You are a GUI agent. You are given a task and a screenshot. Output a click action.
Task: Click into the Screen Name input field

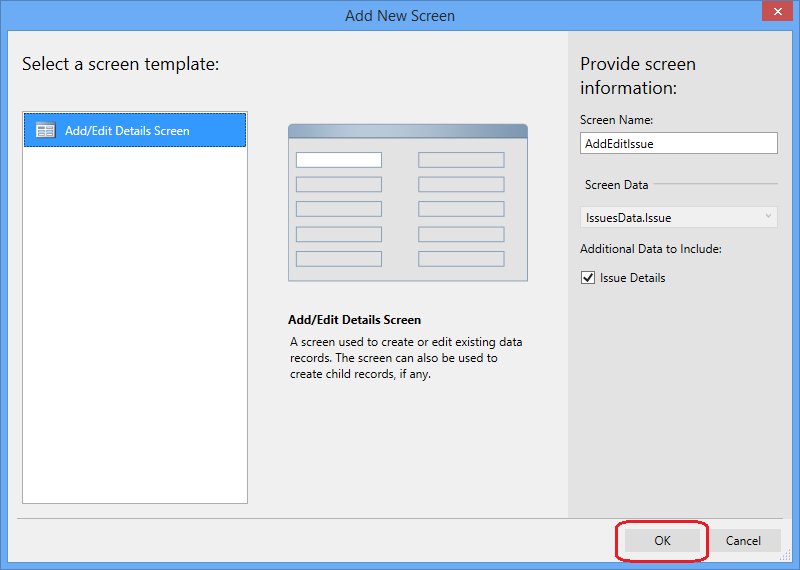pyautogui.click(x=679, y=143)
